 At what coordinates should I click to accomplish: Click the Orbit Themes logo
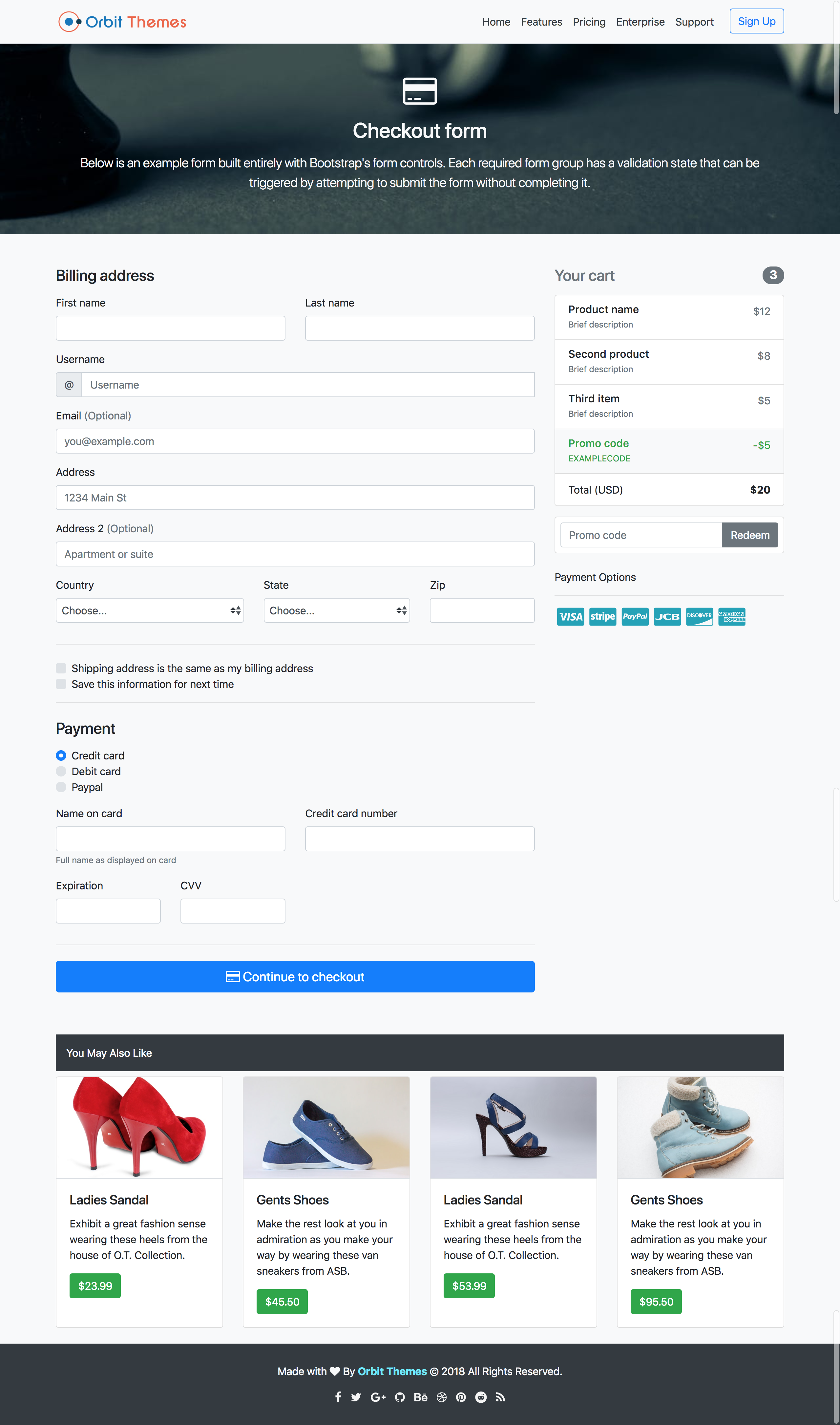[122, 22]
